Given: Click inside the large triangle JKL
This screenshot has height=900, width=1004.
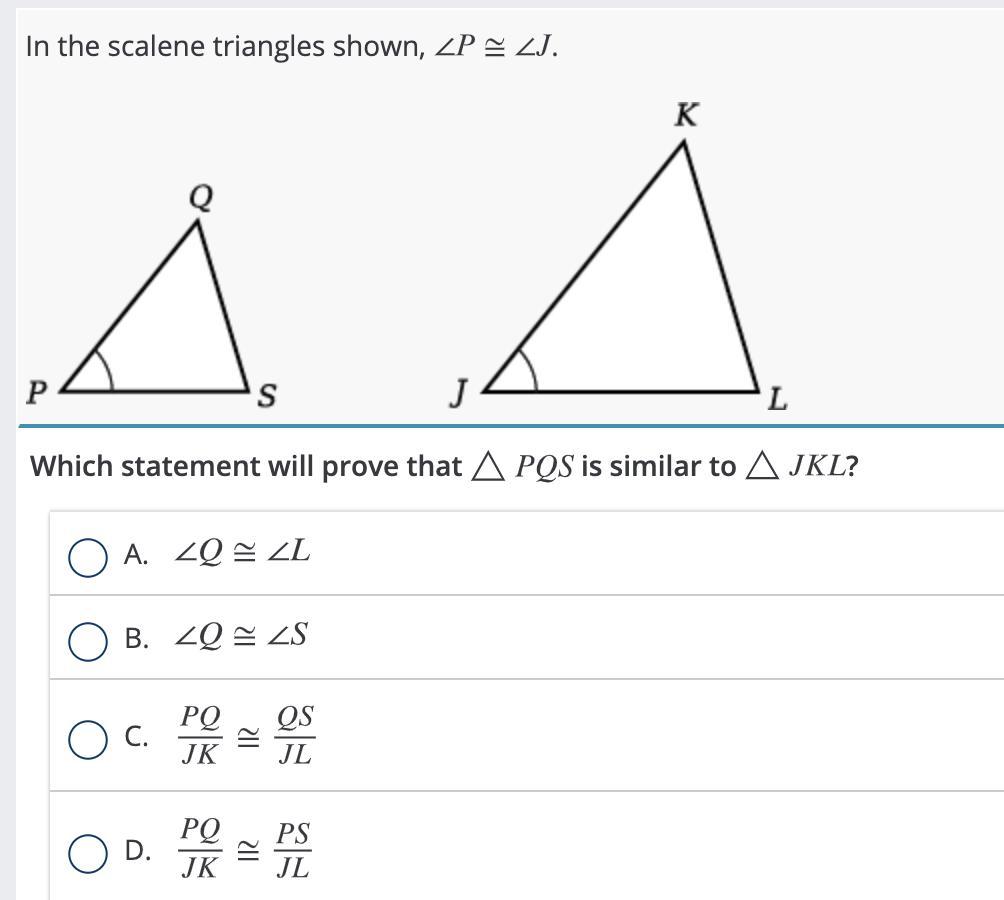Looking at the screenshot, I should pyautogui.click(x=660, y=310).
